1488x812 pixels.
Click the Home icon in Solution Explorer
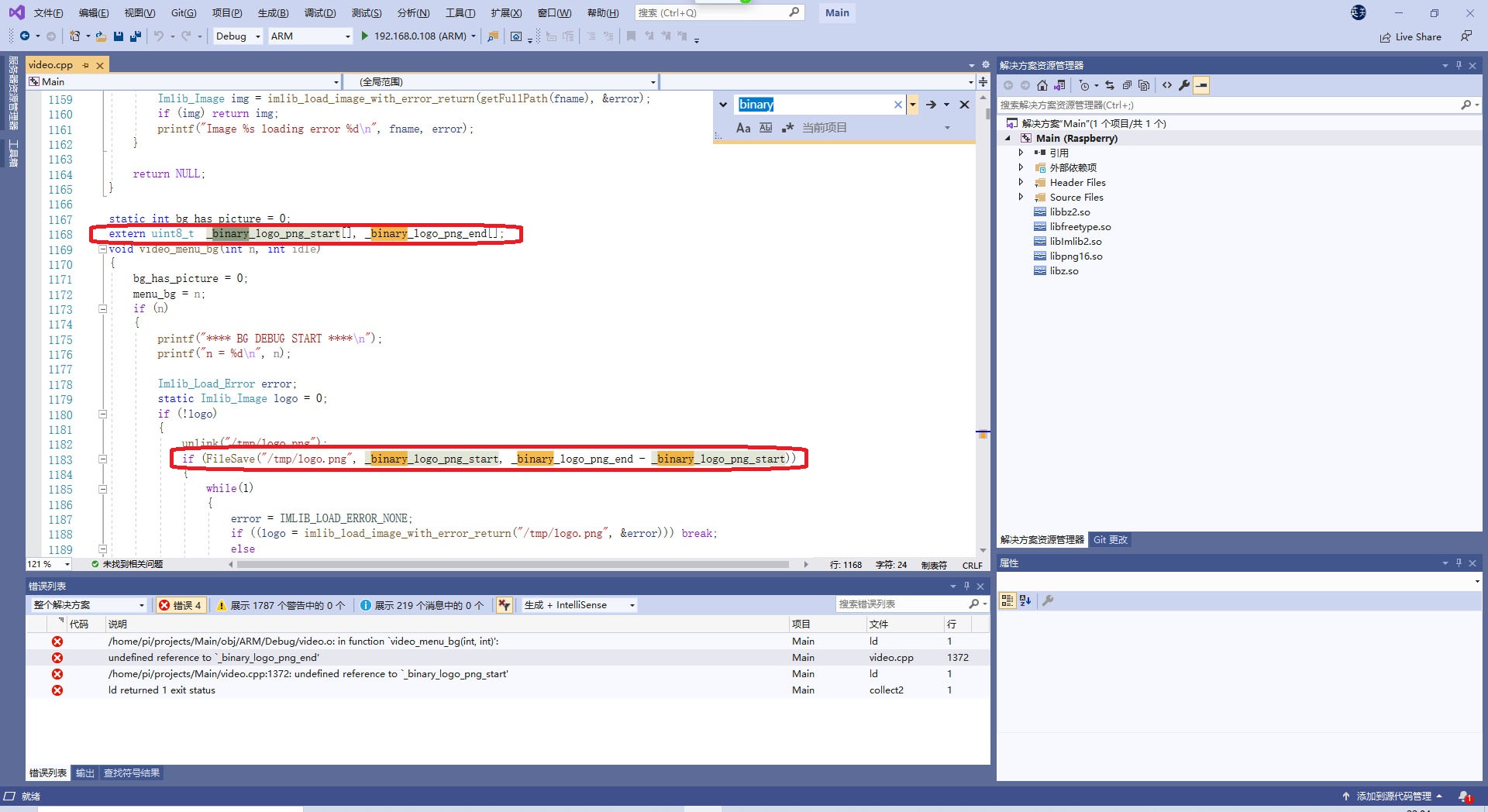[x=1042, y=85]
